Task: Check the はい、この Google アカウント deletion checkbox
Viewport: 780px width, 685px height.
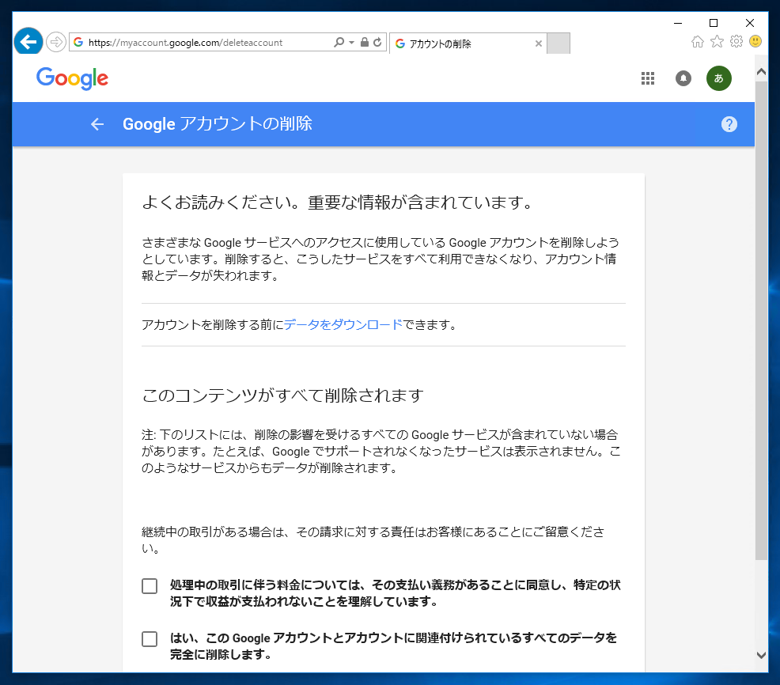Action: [149, 639]
